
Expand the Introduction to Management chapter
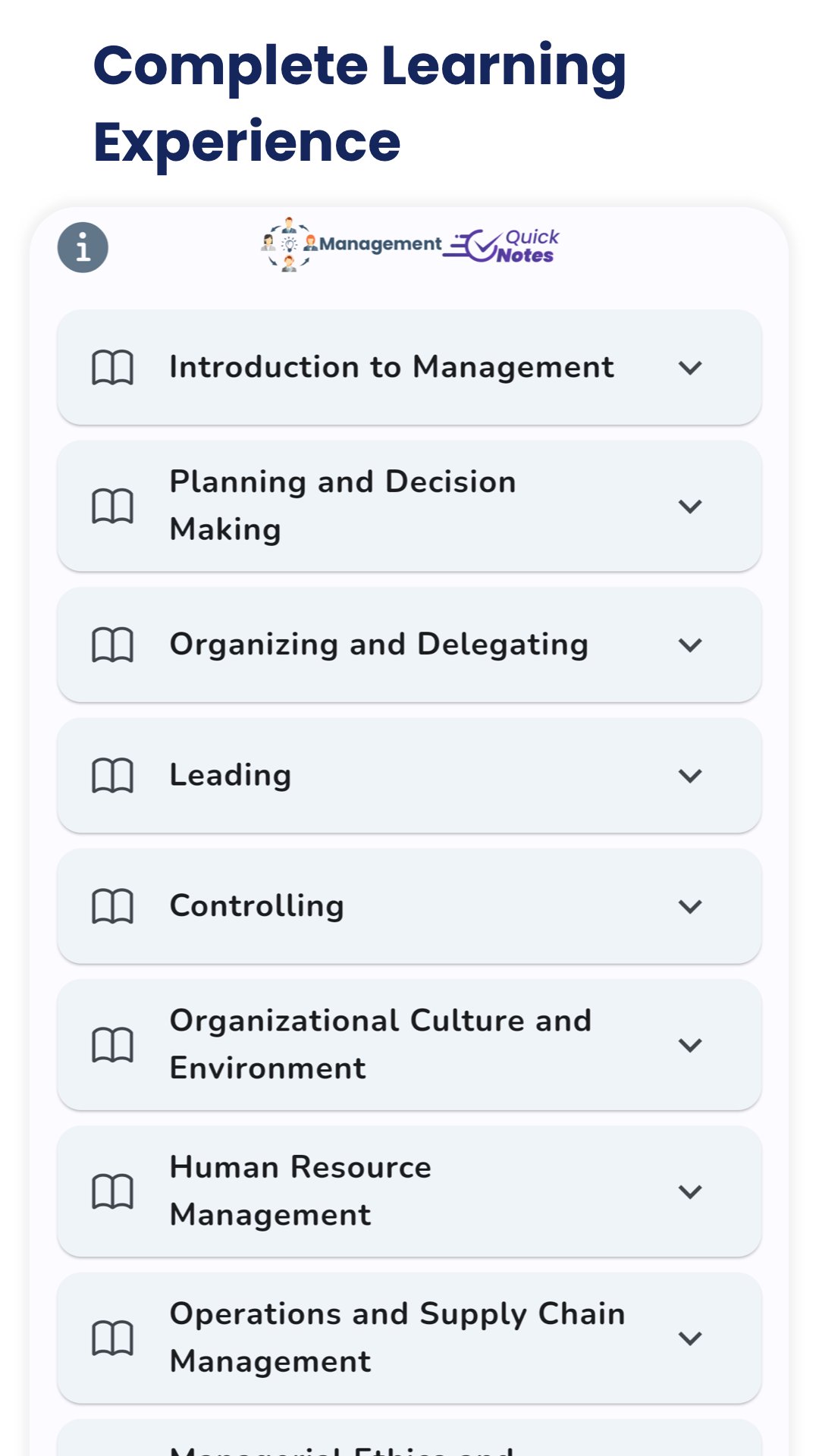(x=690, y=368)
